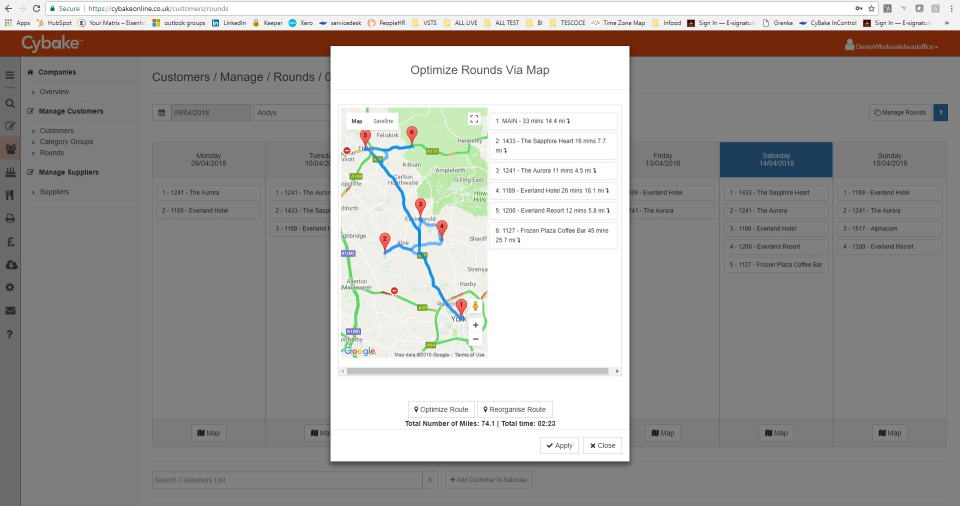960x506 pixels.
Task: Zoom out on the map with minus
Action: coord(475,339)
